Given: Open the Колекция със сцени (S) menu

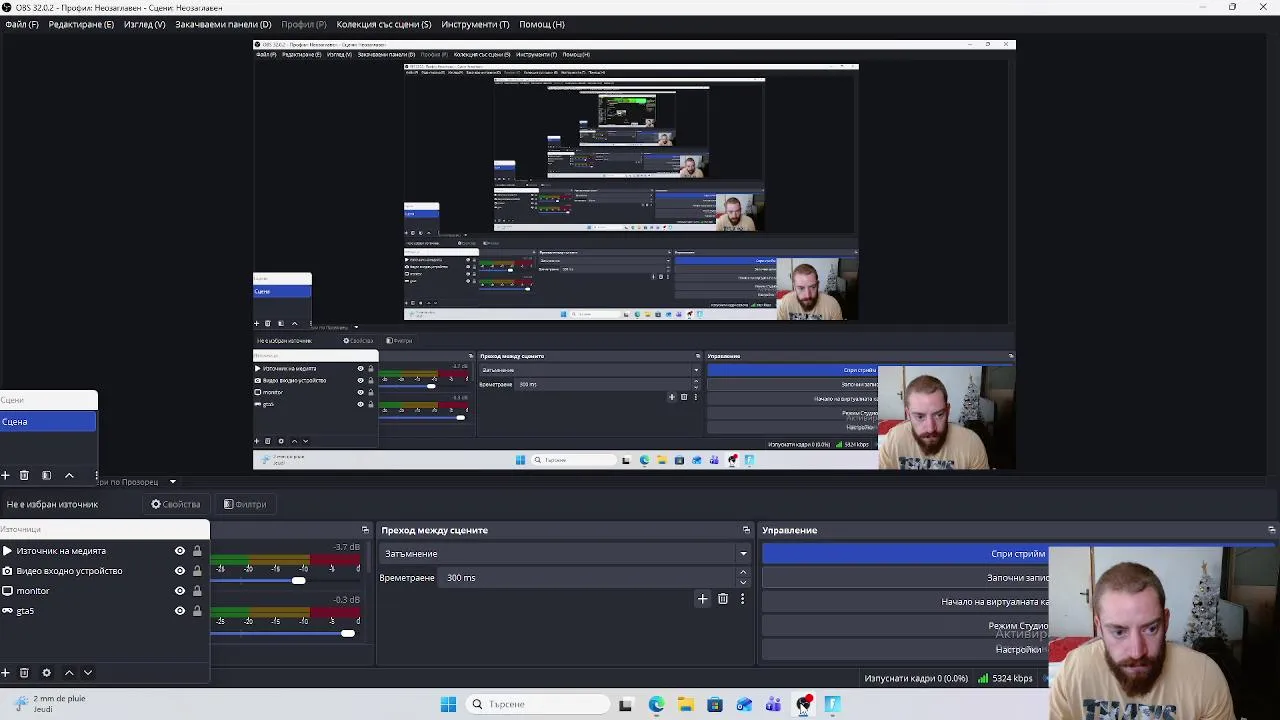Looking at the screenshot, I should [x=384, y=24].
